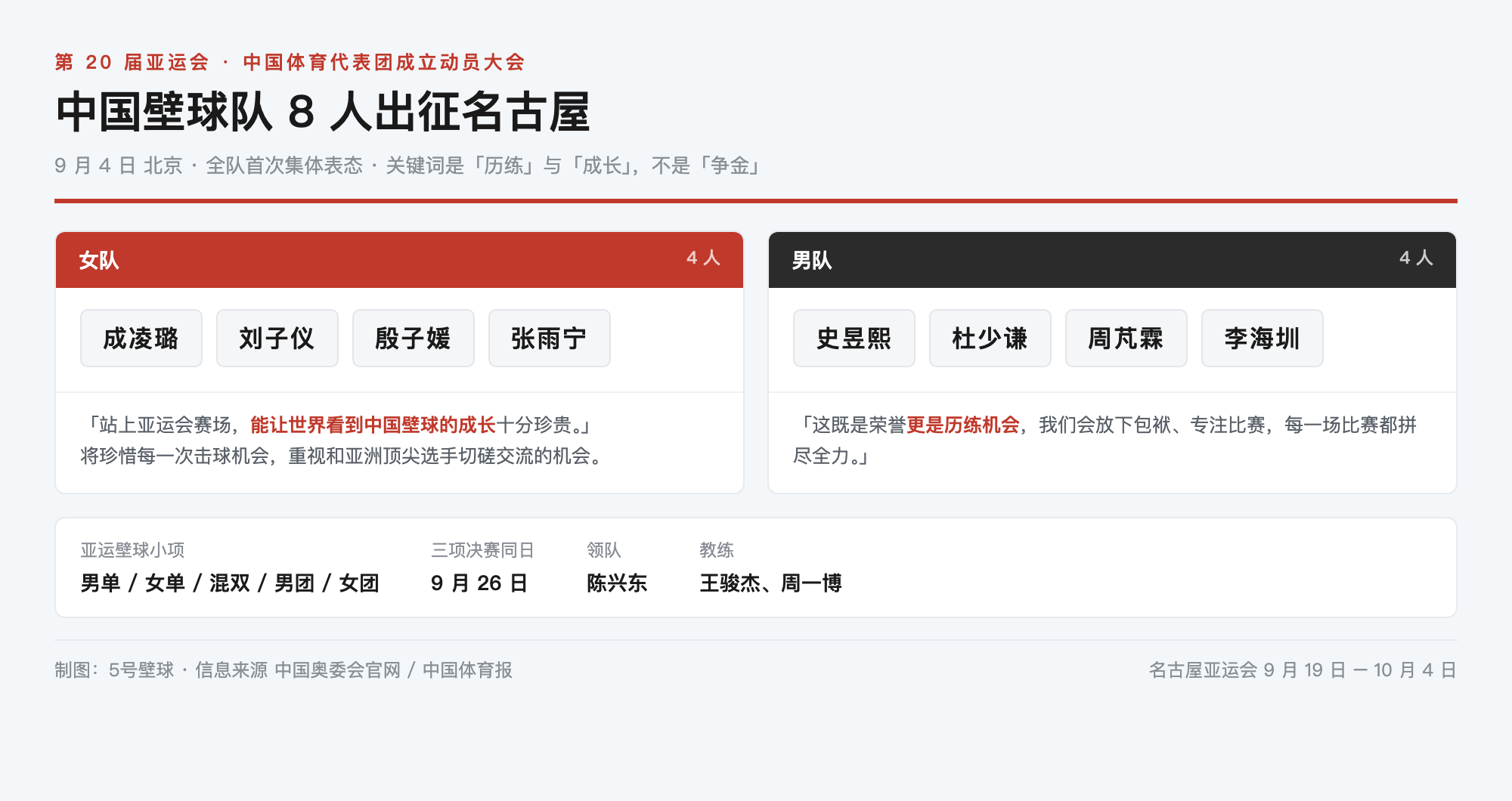The height and width of the screenshot is (801, 1512).
Task: Click the 男队 card header label
Action: tap(812, 260)
